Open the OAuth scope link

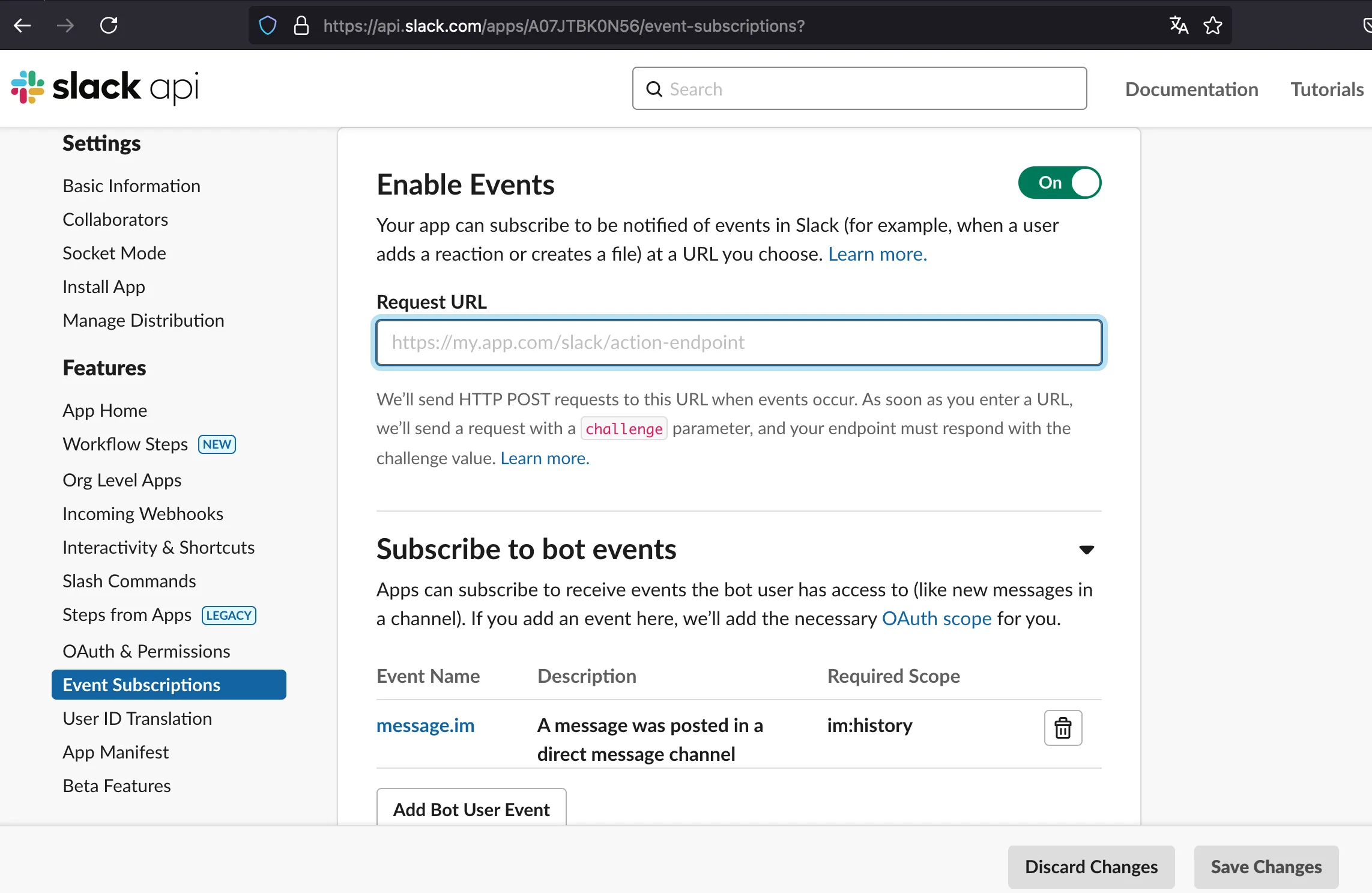tap(937, 619)
